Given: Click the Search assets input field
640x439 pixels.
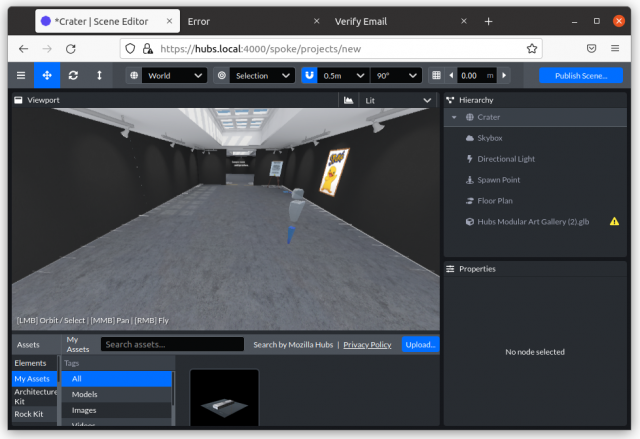Looking at the screenshot, I should pyautogui.click(x=172, y=344).
